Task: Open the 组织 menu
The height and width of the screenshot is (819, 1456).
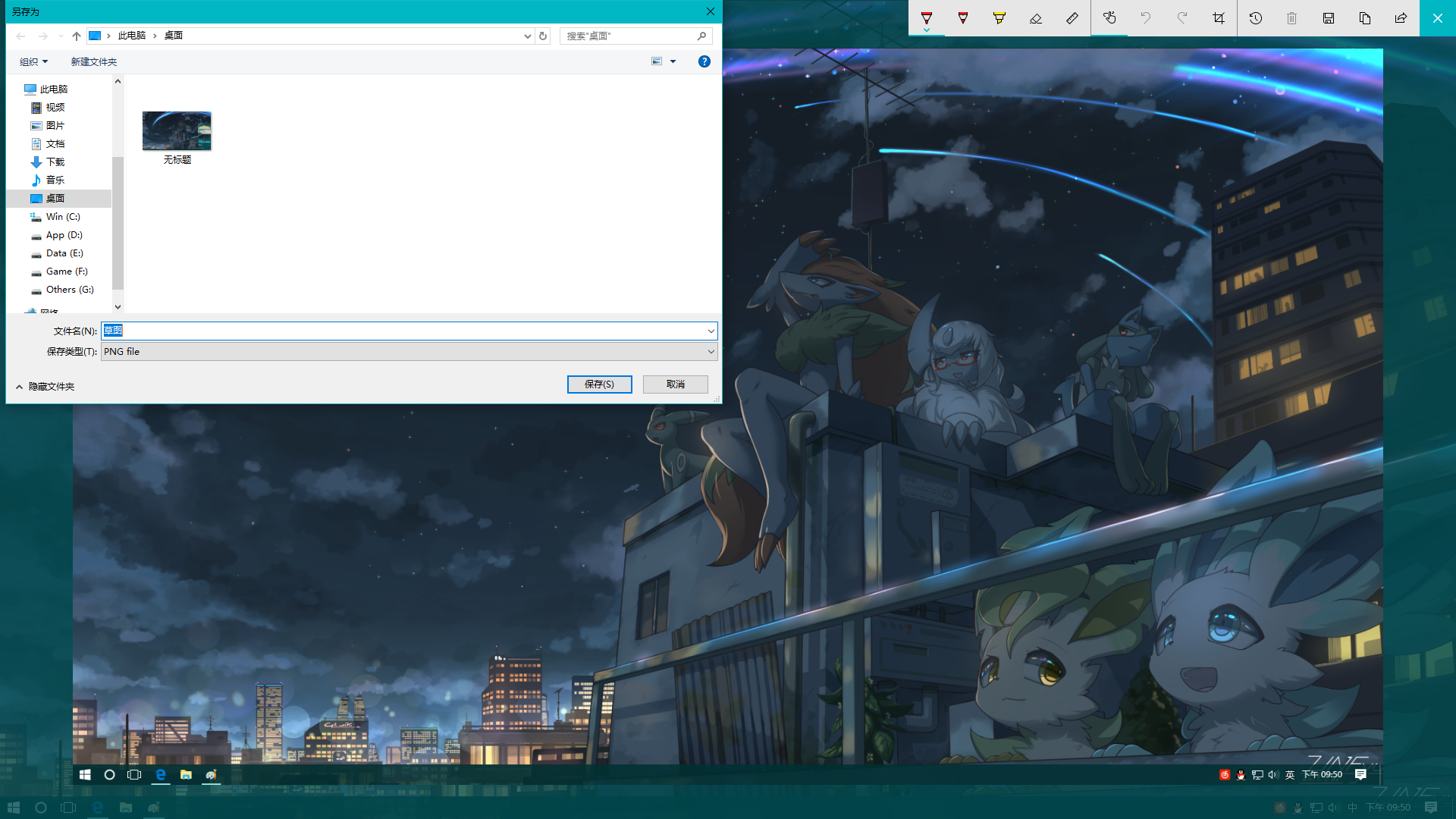Action: pyautogui.click(x=33, y=61)
